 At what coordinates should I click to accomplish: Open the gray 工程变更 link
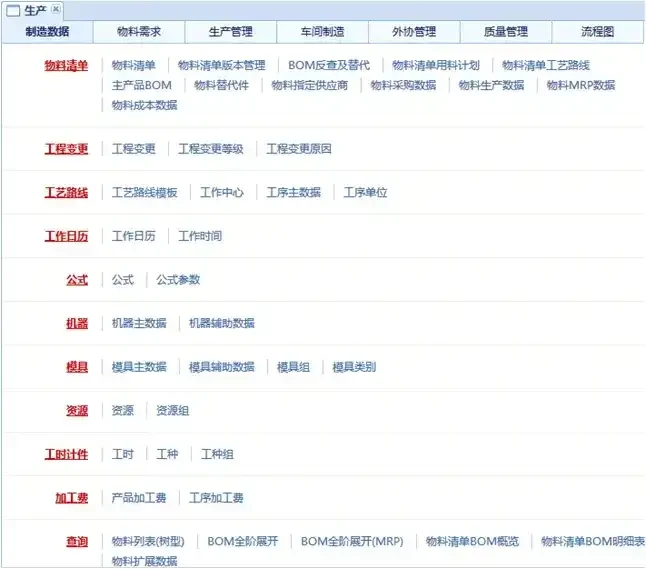pyautogui.click(x=133, y=149)
